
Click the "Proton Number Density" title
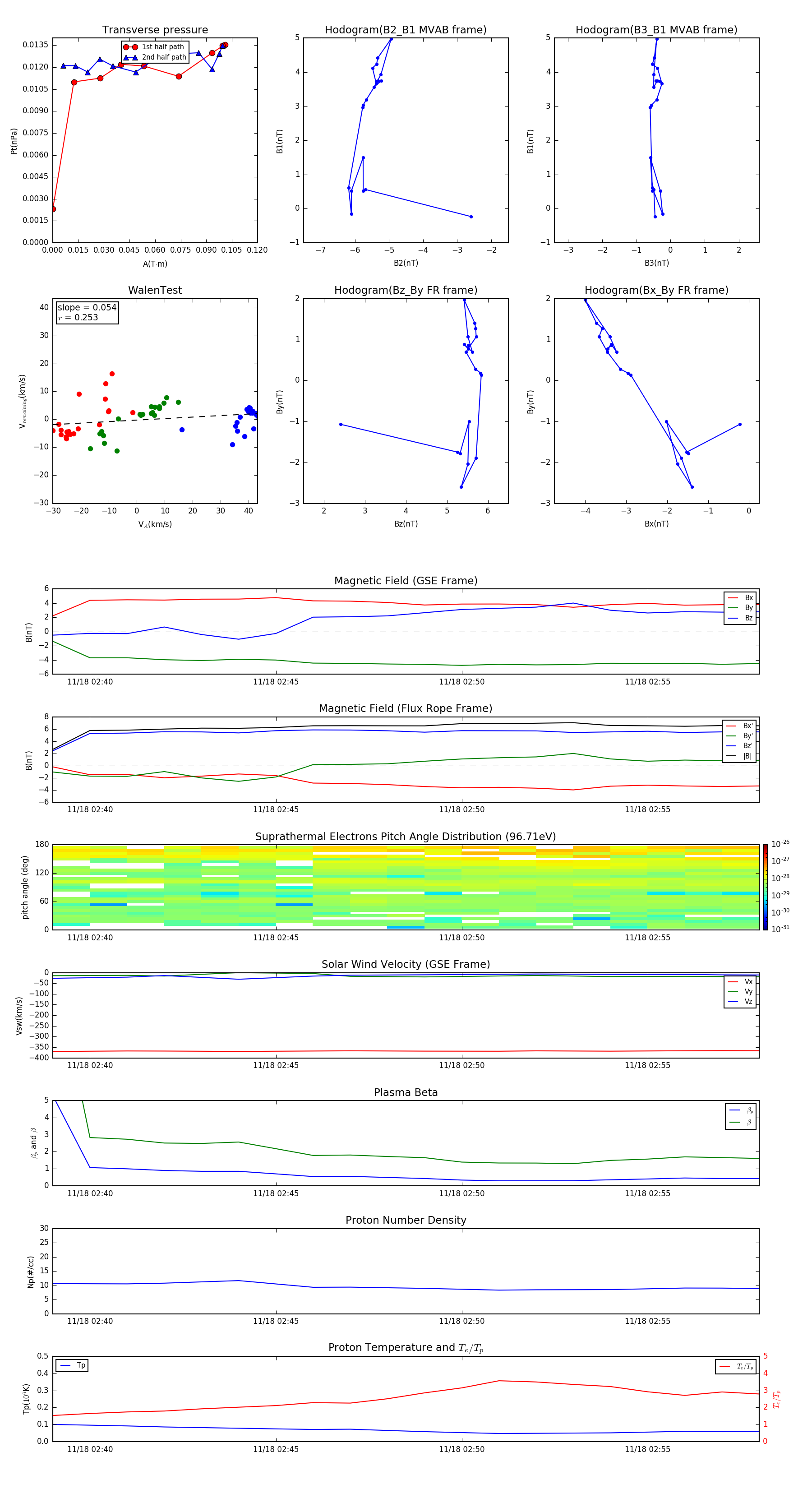pos(406,1220)
